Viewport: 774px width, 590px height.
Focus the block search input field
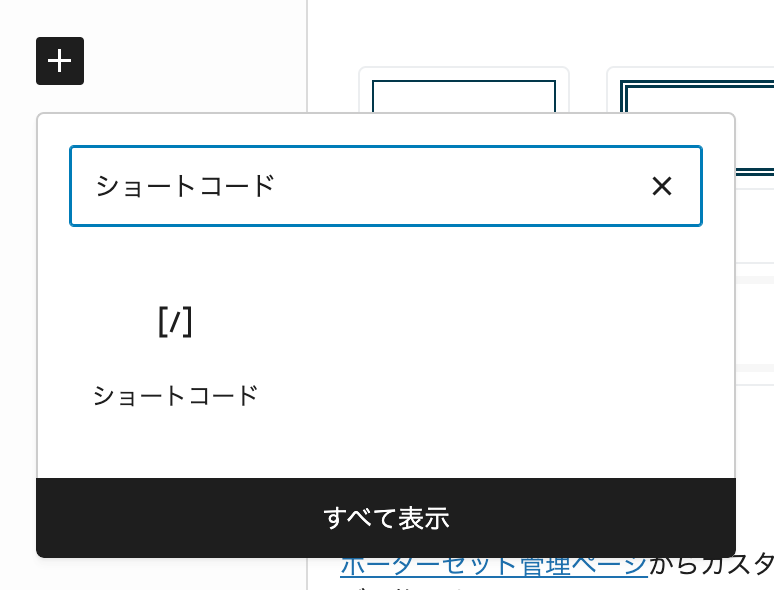pos(360,186)
